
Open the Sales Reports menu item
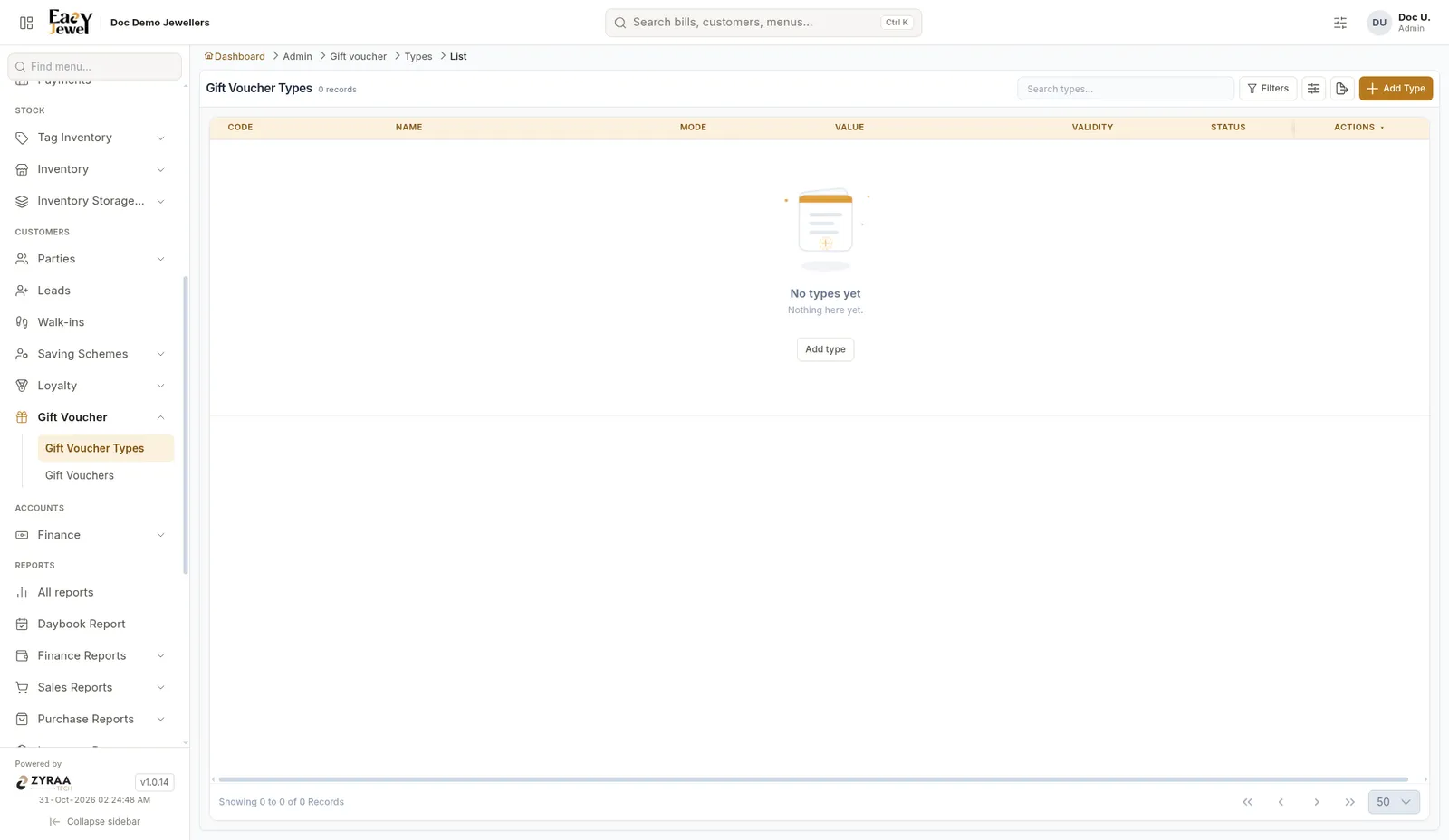91,687
